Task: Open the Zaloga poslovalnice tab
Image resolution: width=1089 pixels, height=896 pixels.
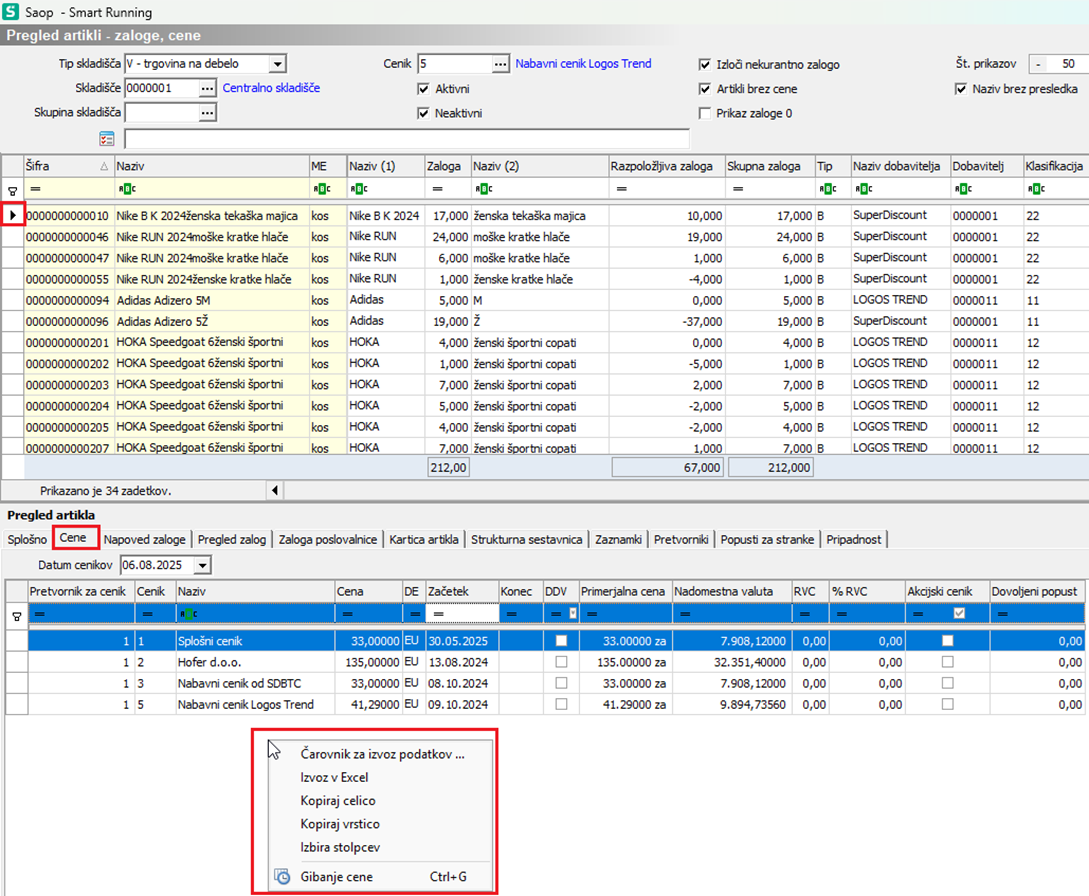Action: point(328,540)
